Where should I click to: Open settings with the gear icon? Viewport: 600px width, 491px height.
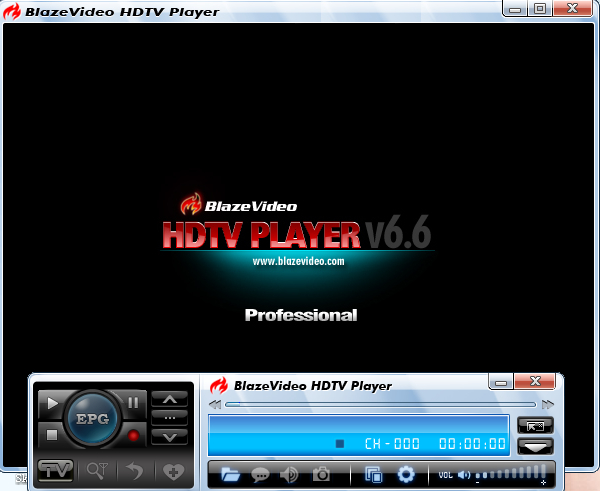click(x=406, y=475)
